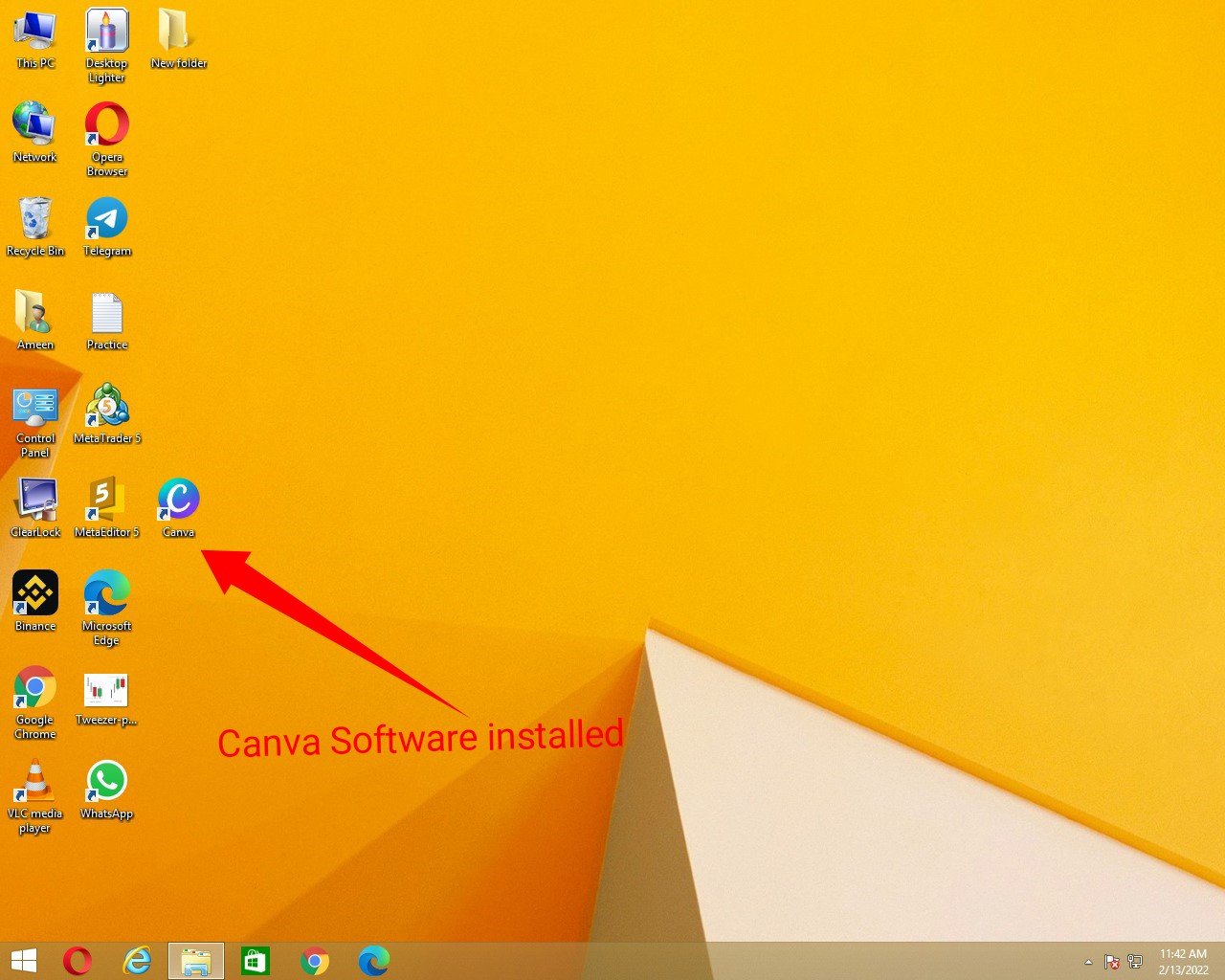The image size is (1225, 980).
Task: Select the Binance desktop icon
Action: [35, 601]
